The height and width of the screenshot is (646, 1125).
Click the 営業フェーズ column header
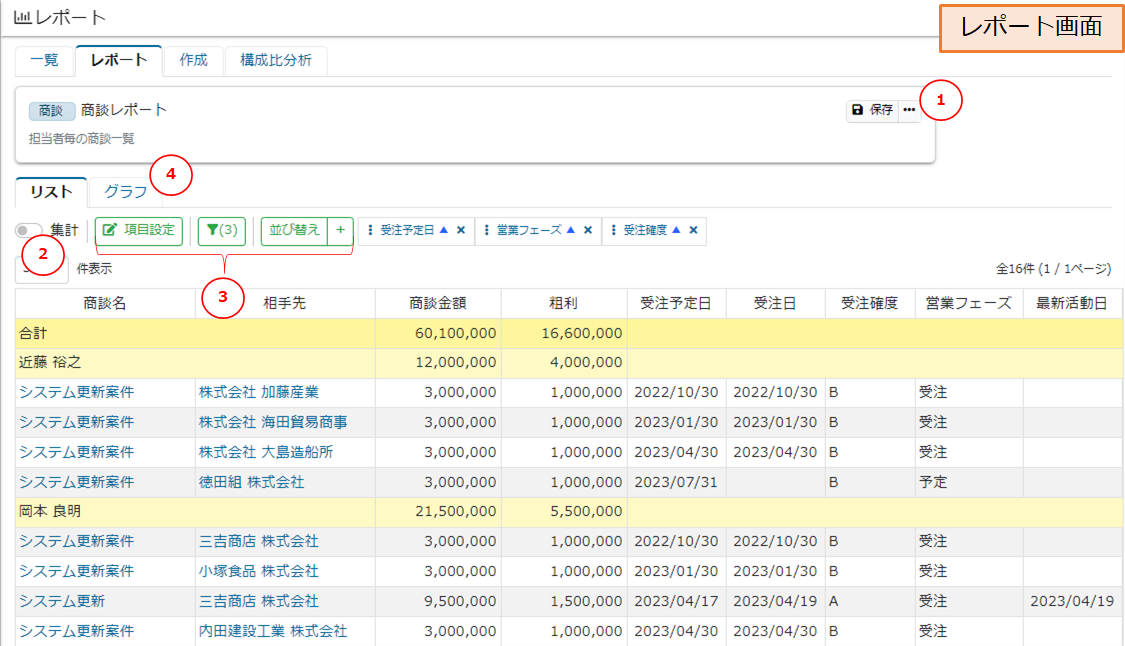tap(969, 304)
